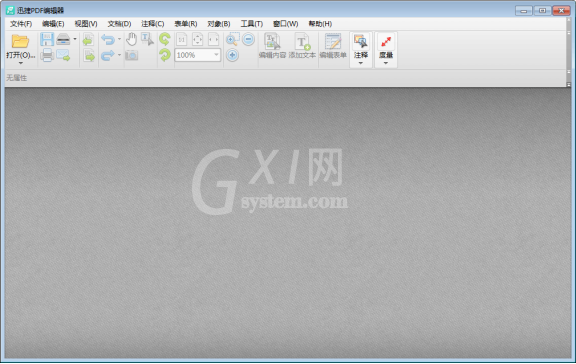
Task: Expand the 打开(O) dropdown arrow
Action: tap(21, 63)
